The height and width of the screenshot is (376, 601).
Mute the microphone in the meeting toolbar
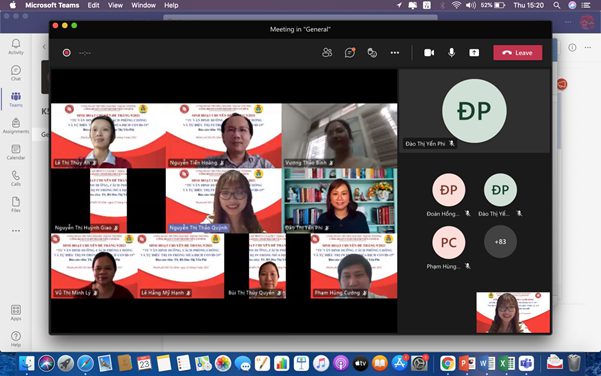pyautogui.click(x=452, y=53)
